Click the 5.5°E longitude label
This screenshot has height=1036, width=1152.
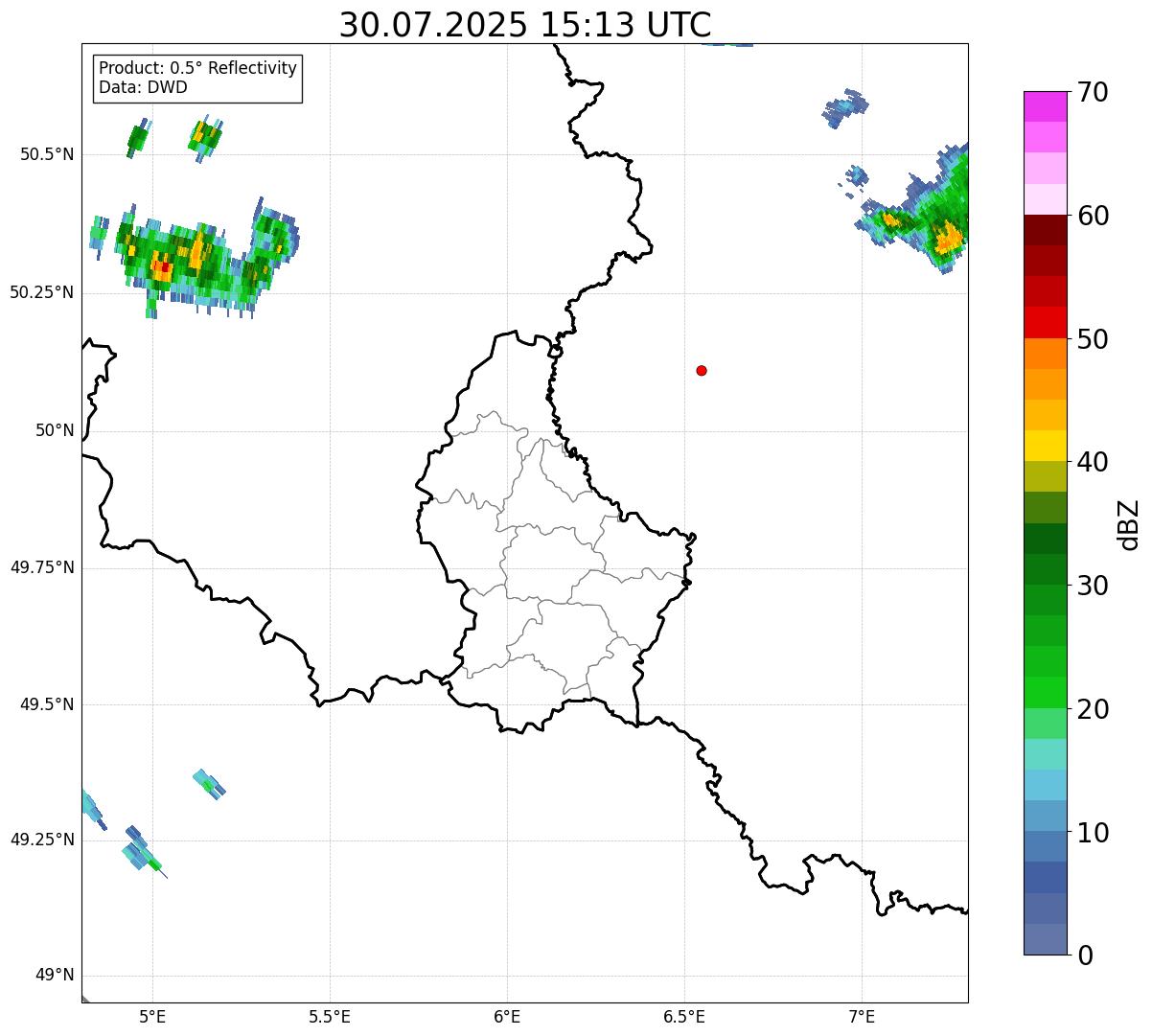point(330,1017)
